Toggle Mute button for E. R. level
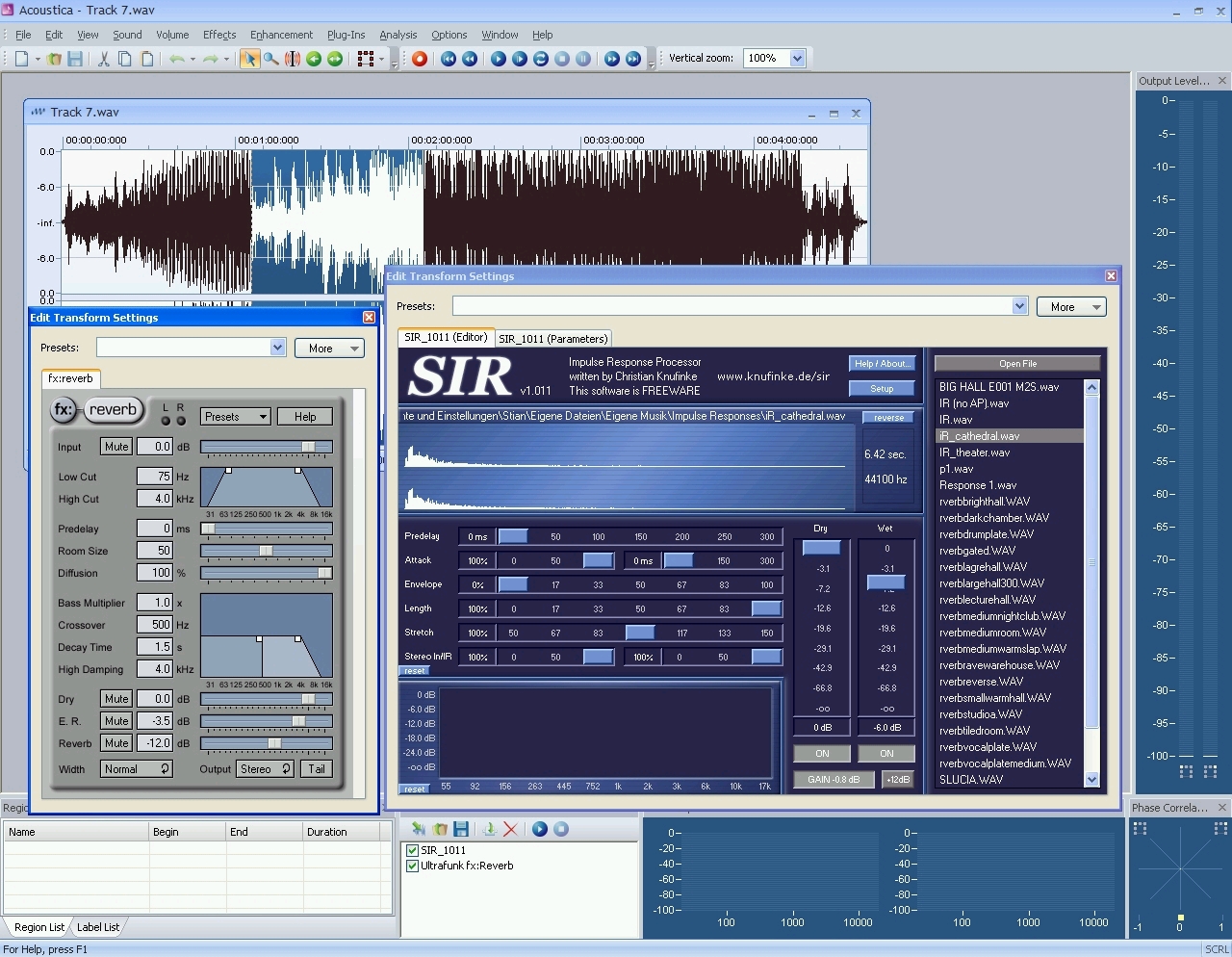Image resolution: width=1232 pixels, height=957 pixels. tap(116, 721)
